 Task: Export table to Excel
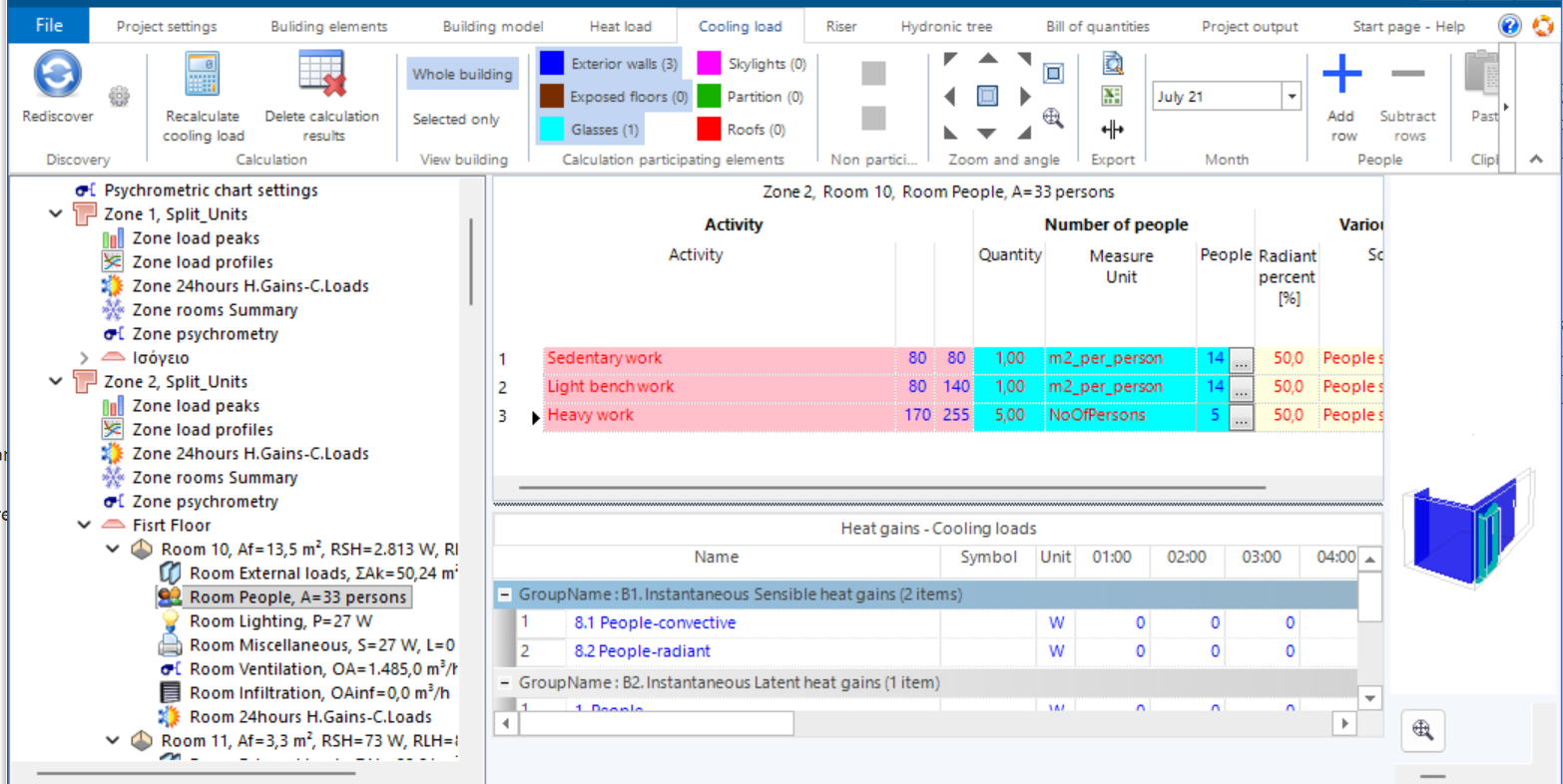[1113, 97]
